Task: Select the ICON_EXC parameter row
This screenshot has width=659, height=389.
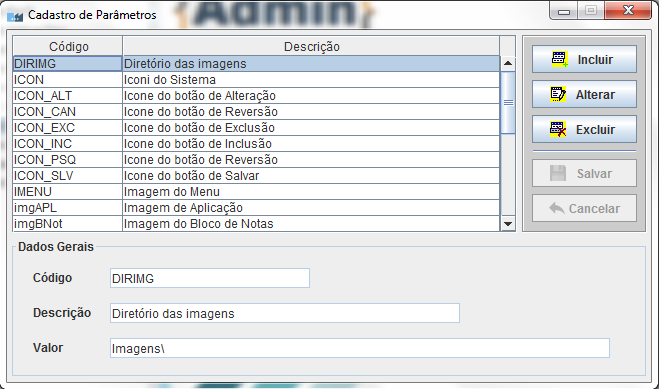Action: coord(256,128)
